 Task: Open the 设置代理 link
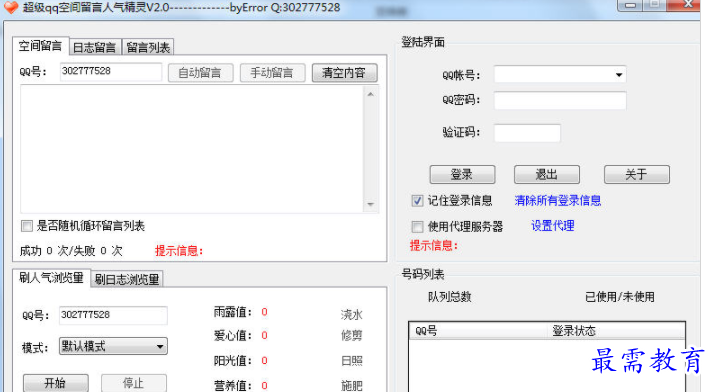point(552,226)
